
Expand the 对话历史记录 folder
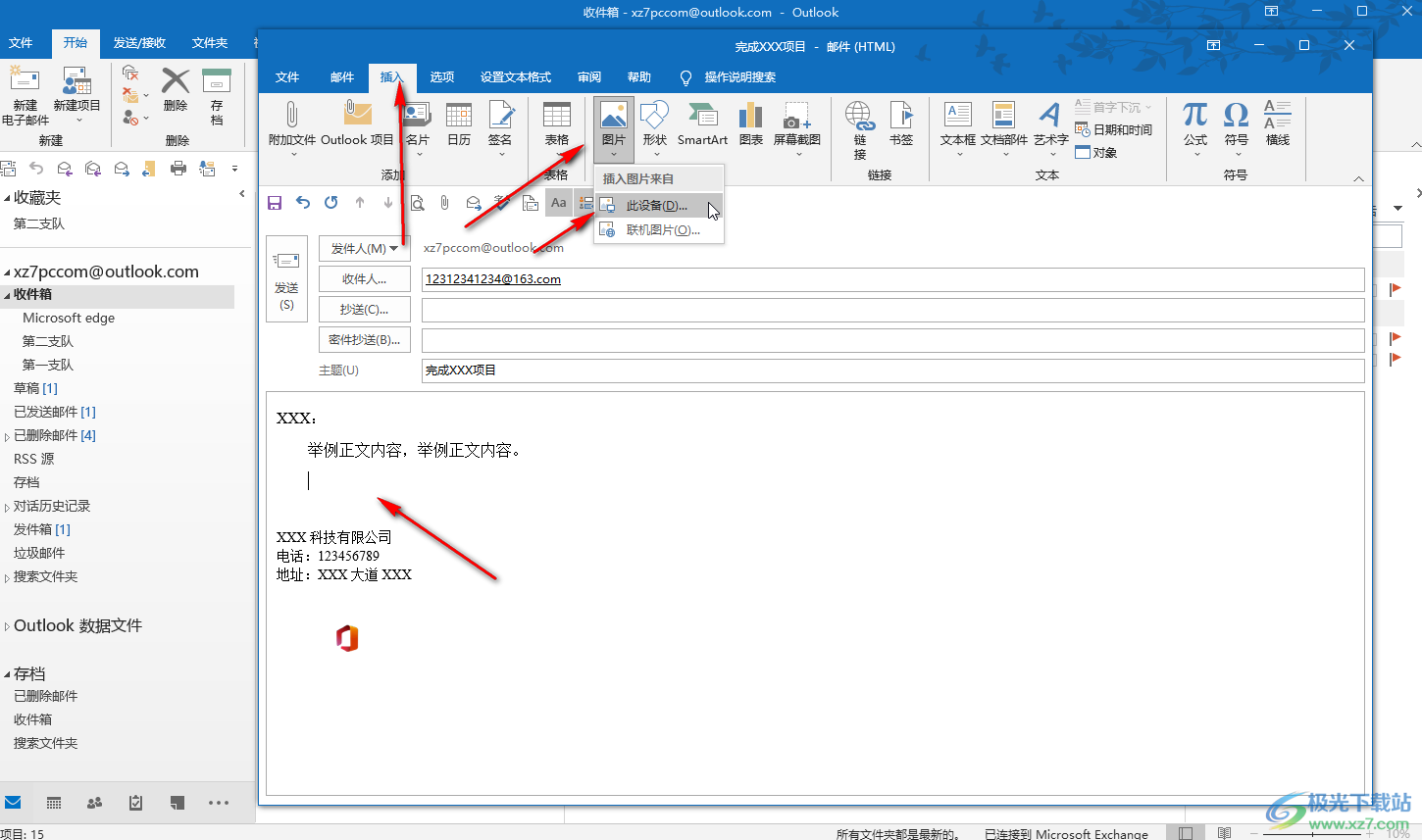coord(8,507)
